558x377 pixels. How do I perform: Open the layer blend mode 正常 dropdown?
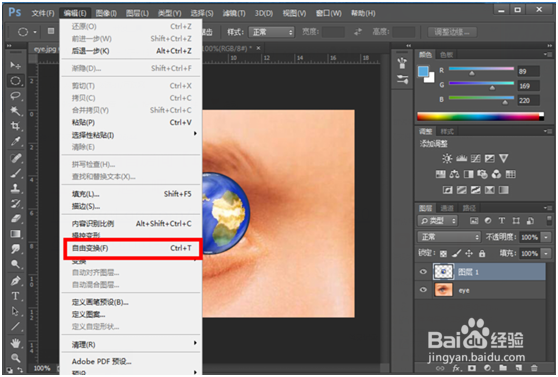pos(449,237)
